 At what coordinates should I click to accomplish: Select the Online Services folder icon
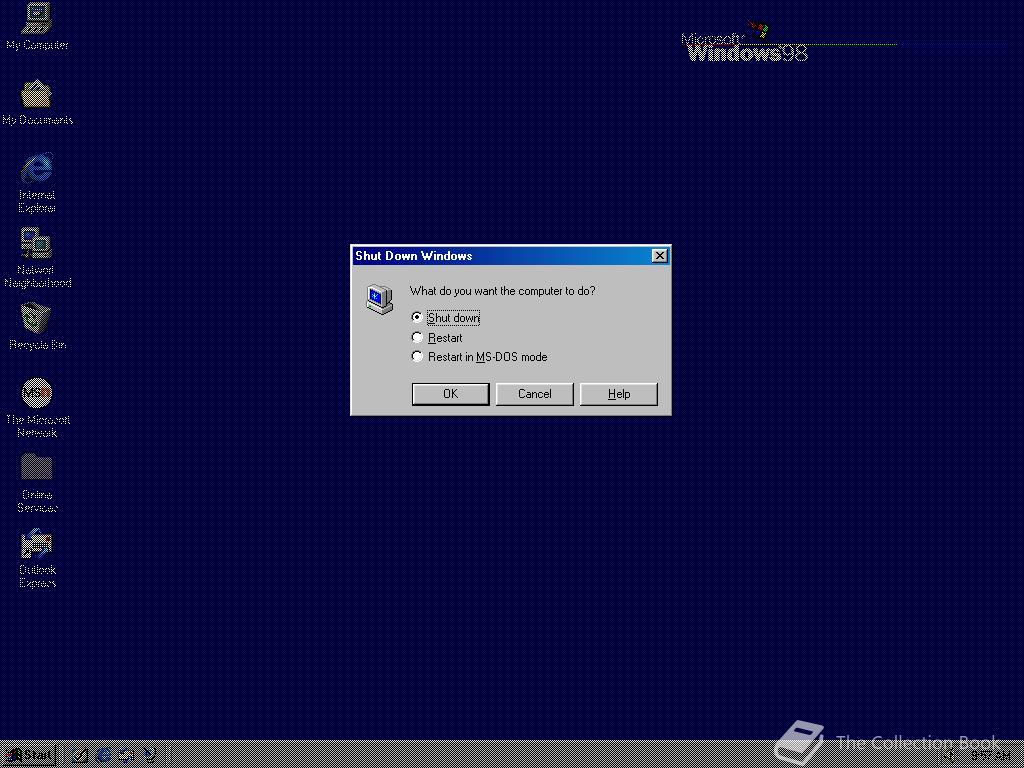(x=37, y=483)
